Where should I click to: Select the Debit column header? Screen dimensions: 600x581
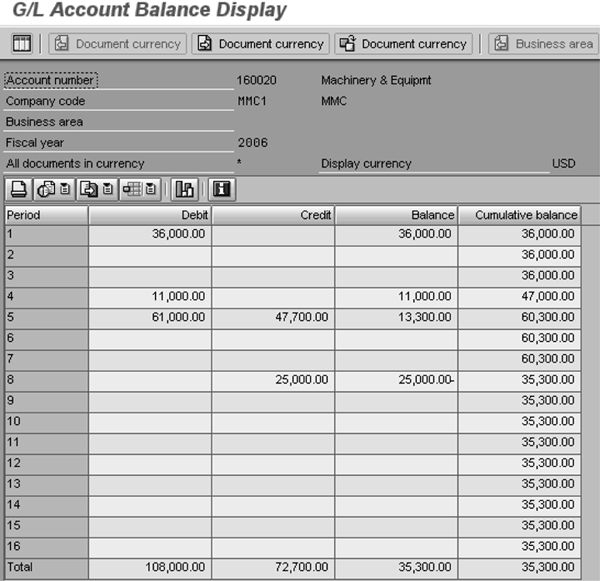click(150, 215)
